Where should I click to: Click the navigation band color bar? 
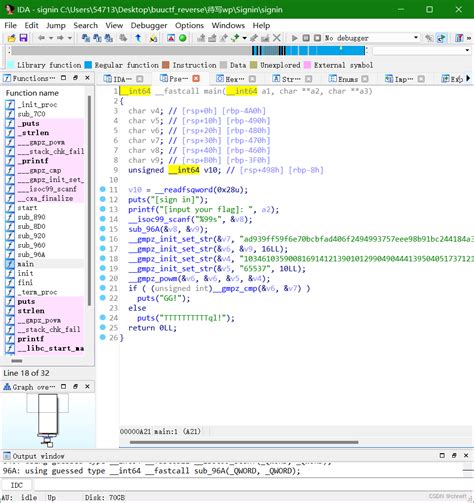188,51
